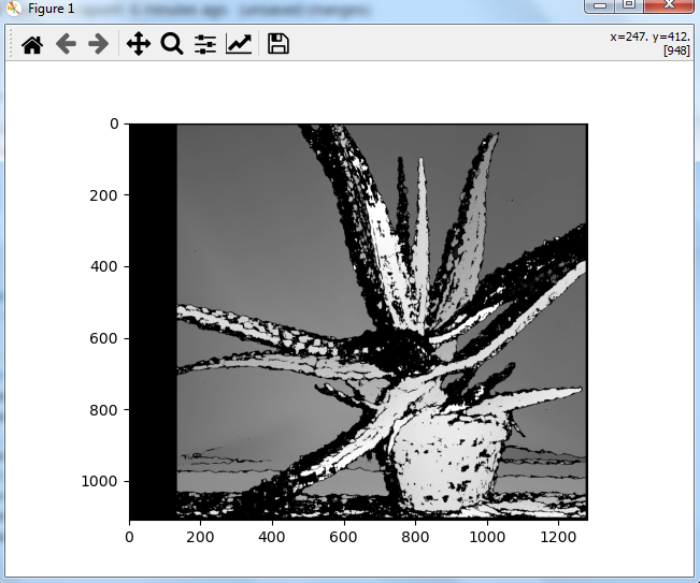
Task: Close the Figure 1 window
Action: click(x=669, y=5)
